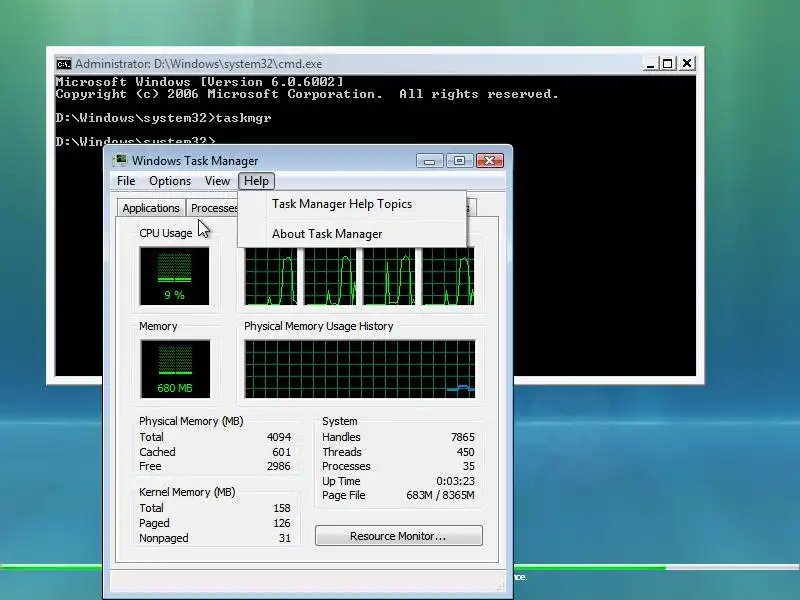
Task: Maximize the Windows Task Manager window
Action: 459,161
